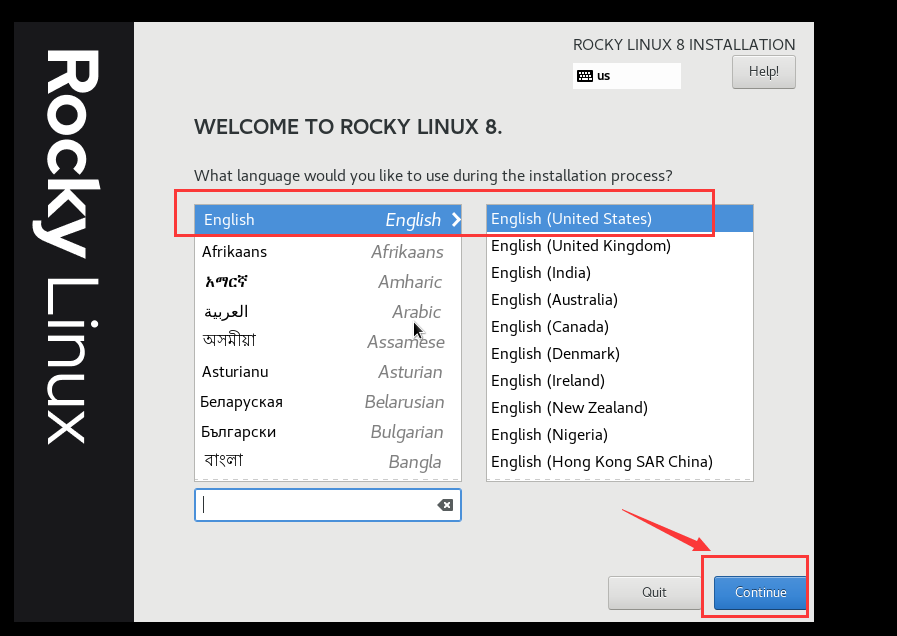Image resolution: width=897 pixels, height=636 pixels.
Task: Select English (Australia) locale
Action: (620, 300)
